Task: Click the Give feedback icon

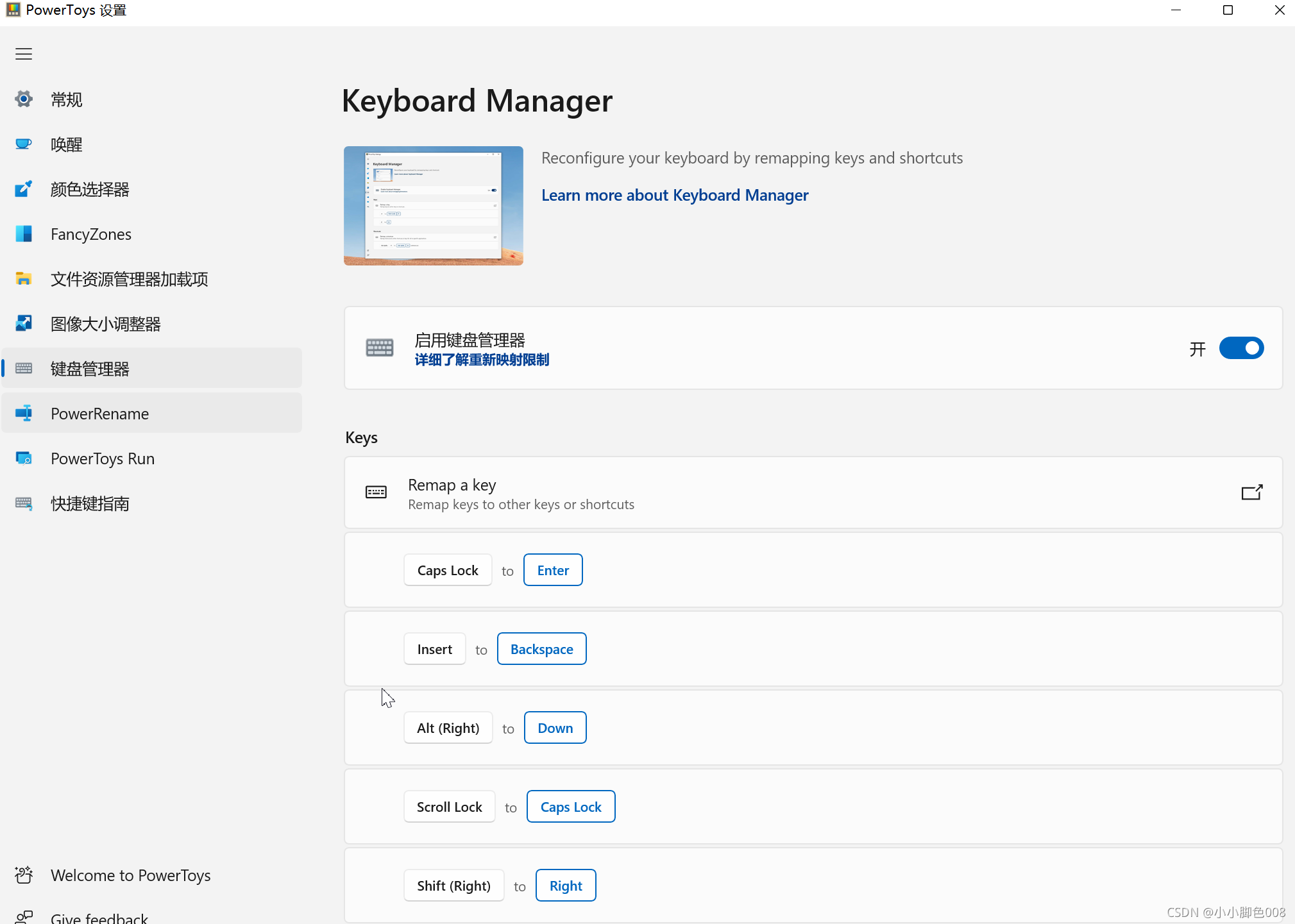Action: point(24,918)
